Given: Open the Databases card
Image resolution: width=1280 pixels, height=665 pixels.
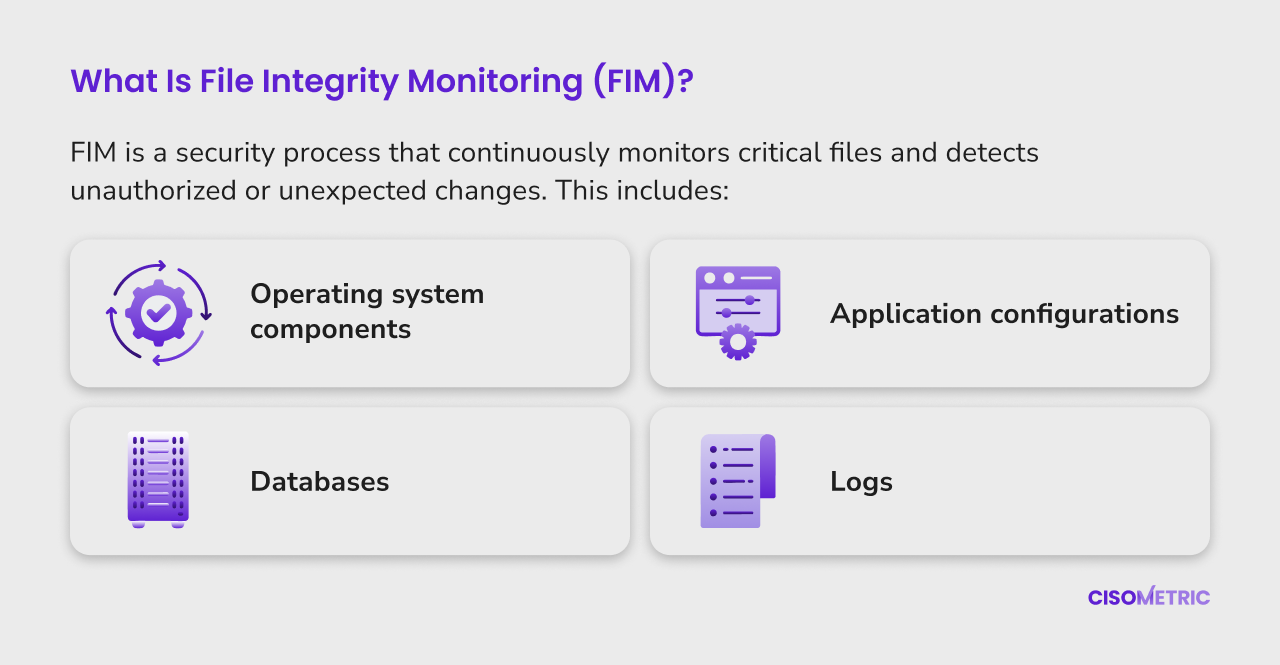Looking at the screenshot, I should tap(350, 481).
